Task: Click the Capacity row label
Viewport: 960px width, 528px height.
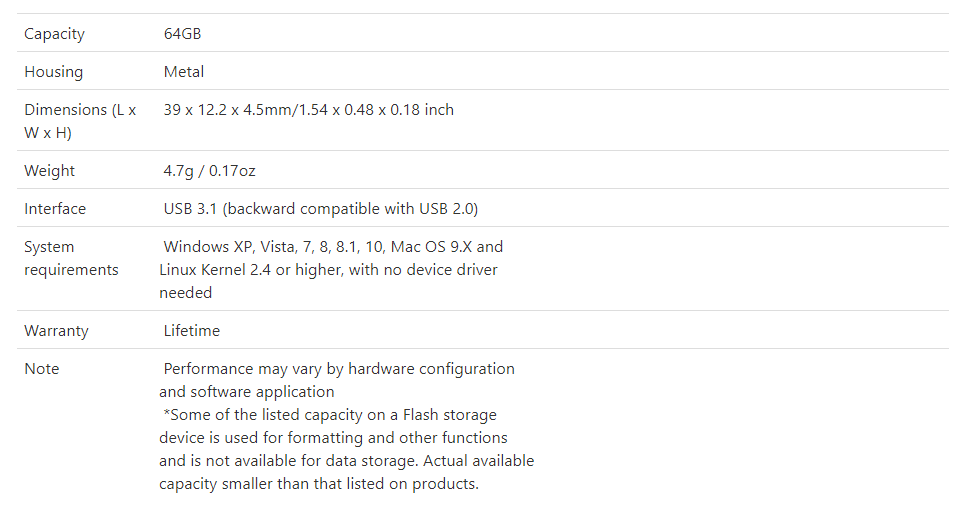Action: tap(54, 34)
